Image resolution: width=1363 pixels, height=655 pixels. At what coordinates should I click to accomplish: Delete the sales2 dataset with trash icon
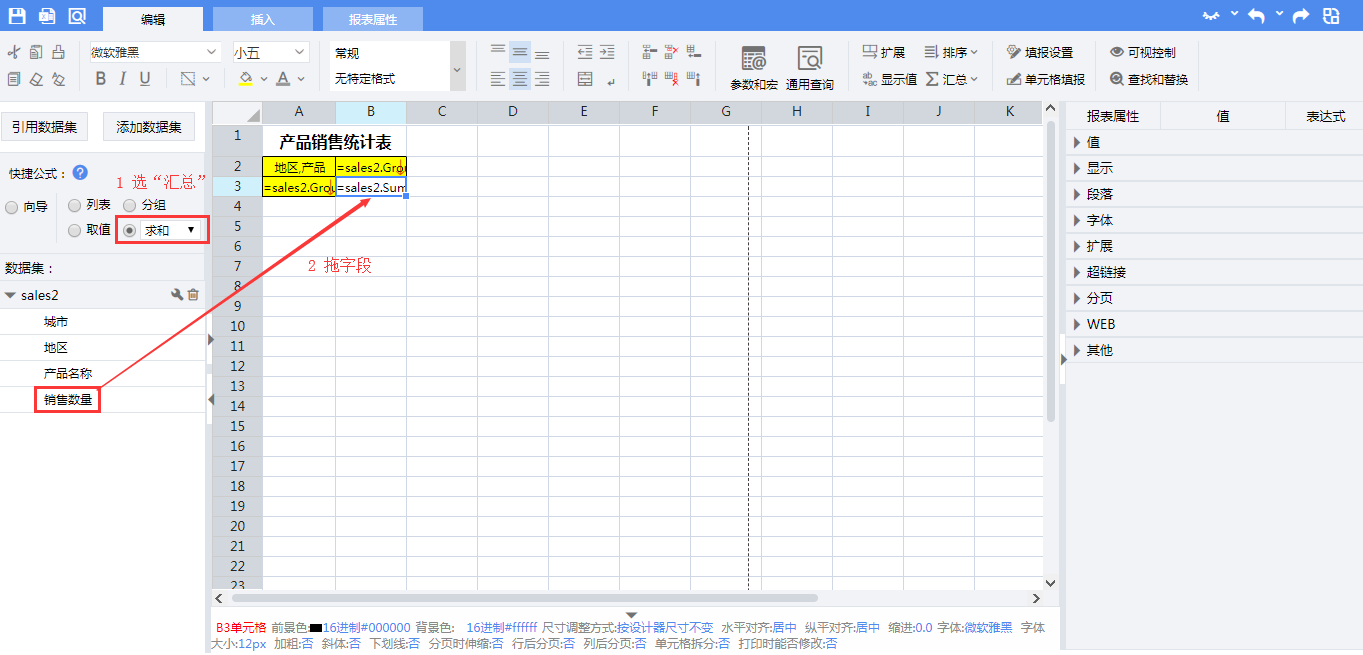[x=194, y=295]
